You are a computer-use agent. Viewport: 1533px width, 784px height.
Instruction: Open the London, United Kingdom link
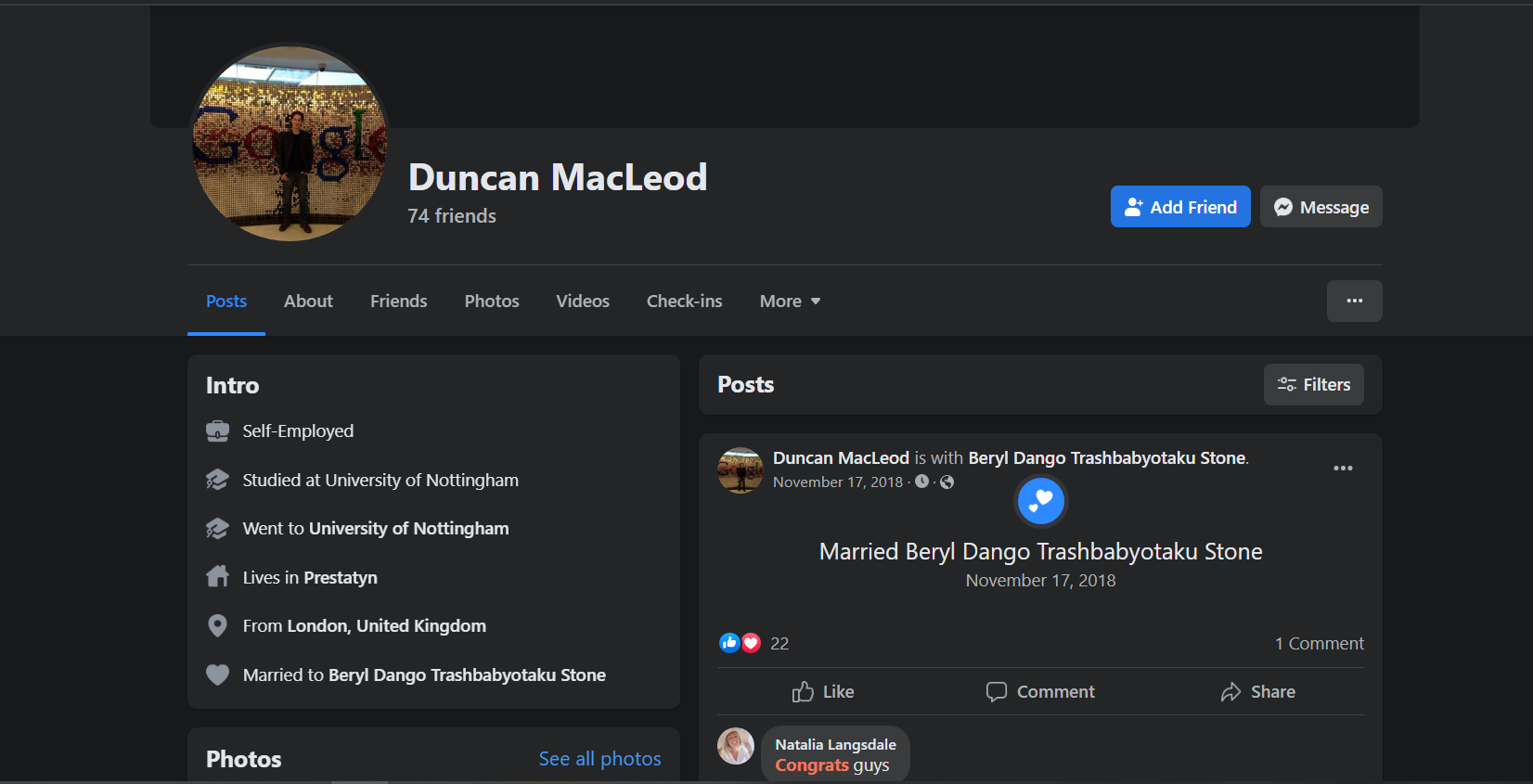386,626
